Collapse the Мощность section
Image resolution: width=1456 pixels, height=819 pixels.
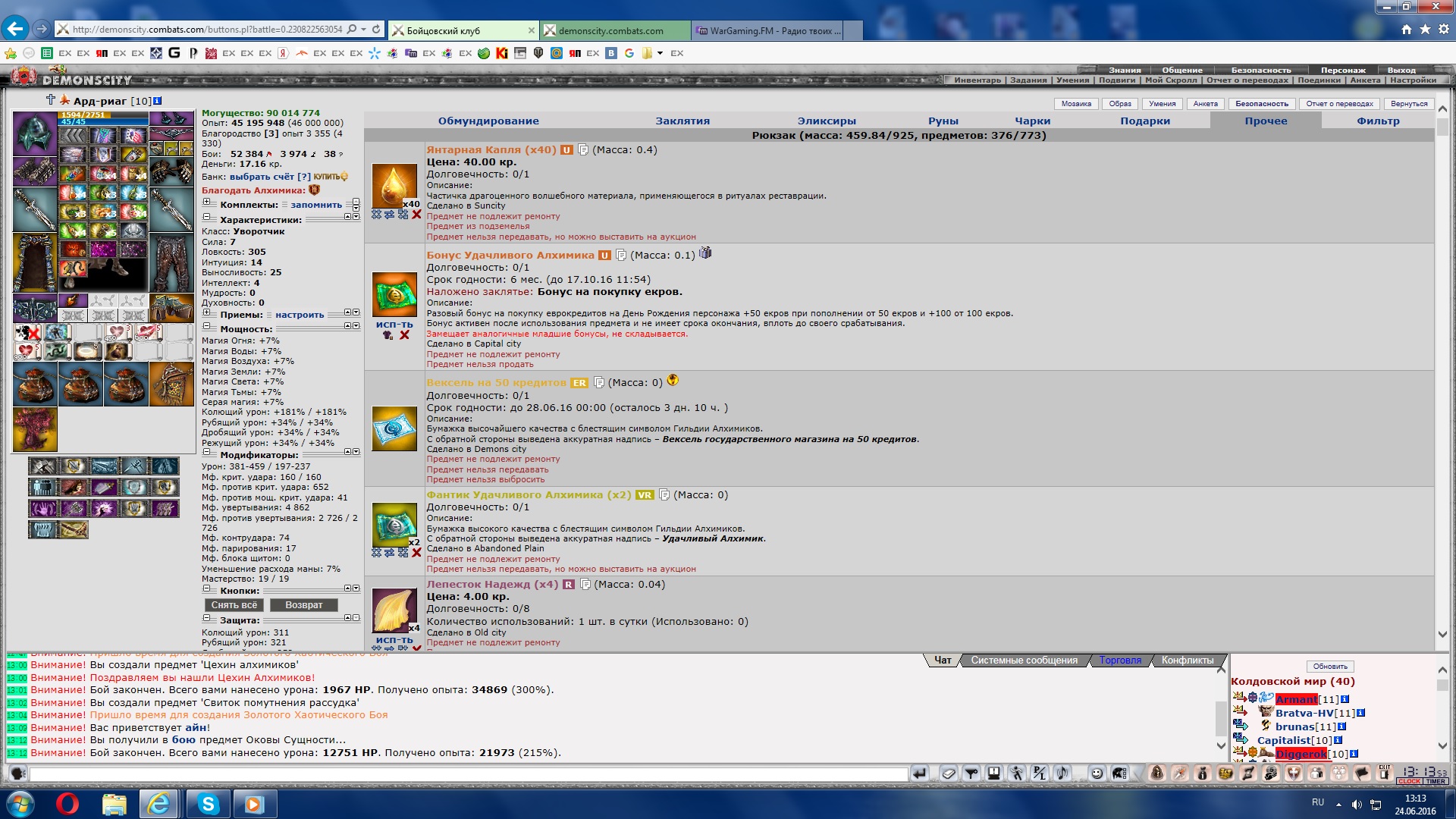[206, 327]
